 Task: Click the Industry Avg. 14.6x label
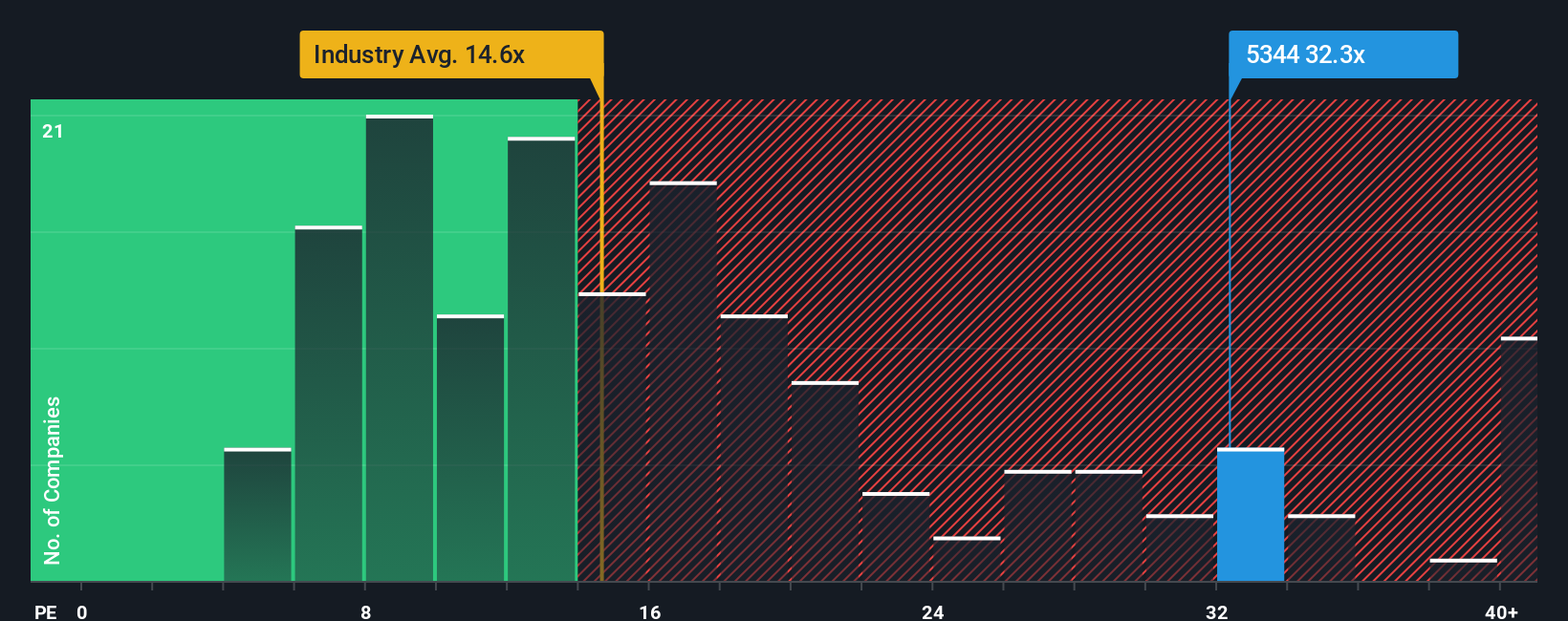pos(451,54)
